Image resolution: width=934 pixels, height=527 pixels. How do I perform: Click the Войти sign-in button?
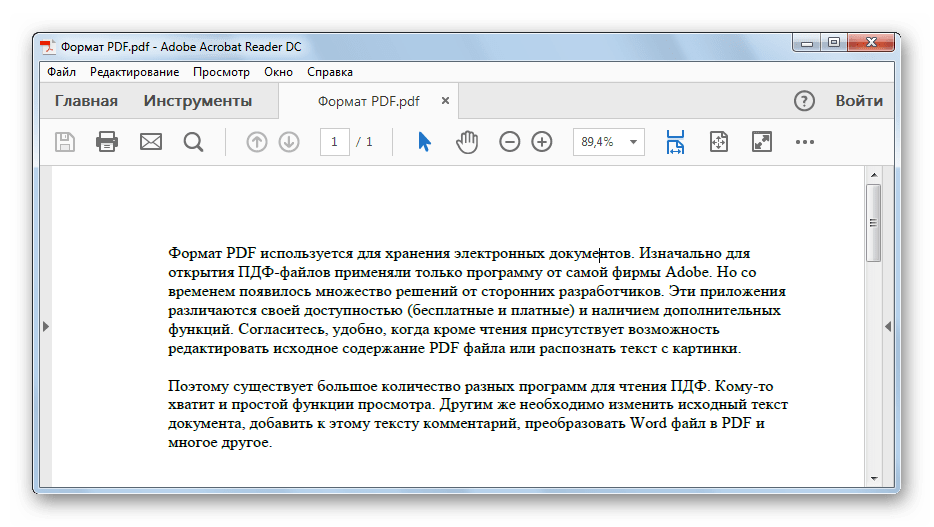pyautogui.click(x=859, y=101)
